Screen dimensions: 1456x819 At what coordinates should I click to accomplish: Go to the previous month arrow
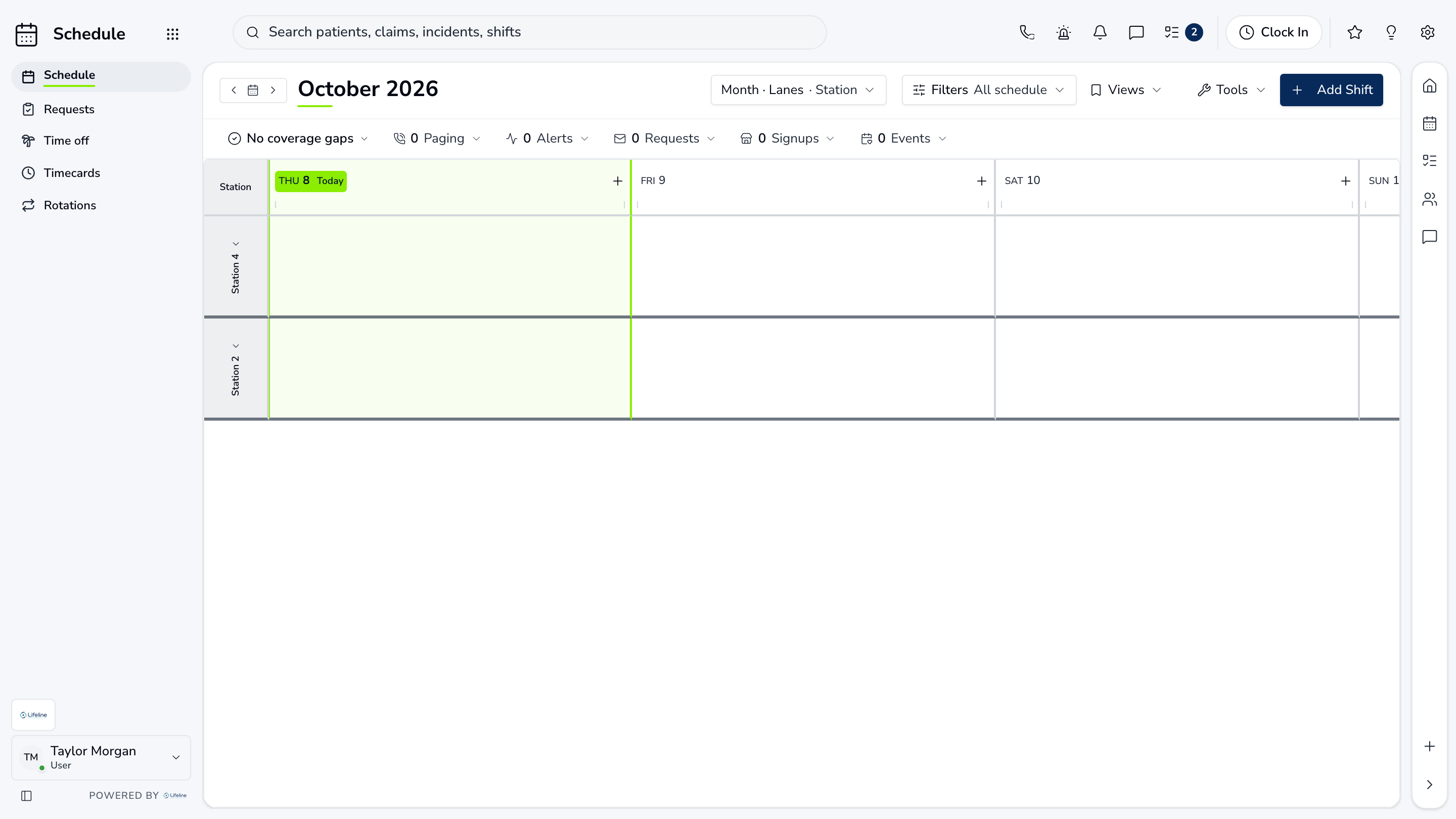click(234, 90)
